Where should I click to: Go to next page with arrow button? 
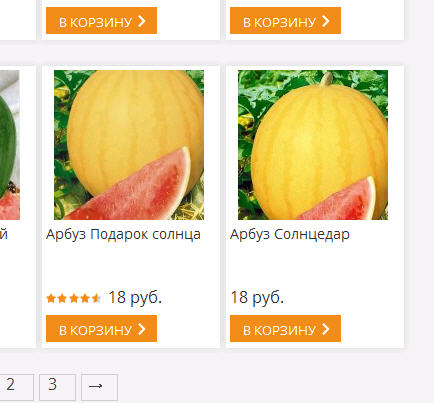click(99, 387)
